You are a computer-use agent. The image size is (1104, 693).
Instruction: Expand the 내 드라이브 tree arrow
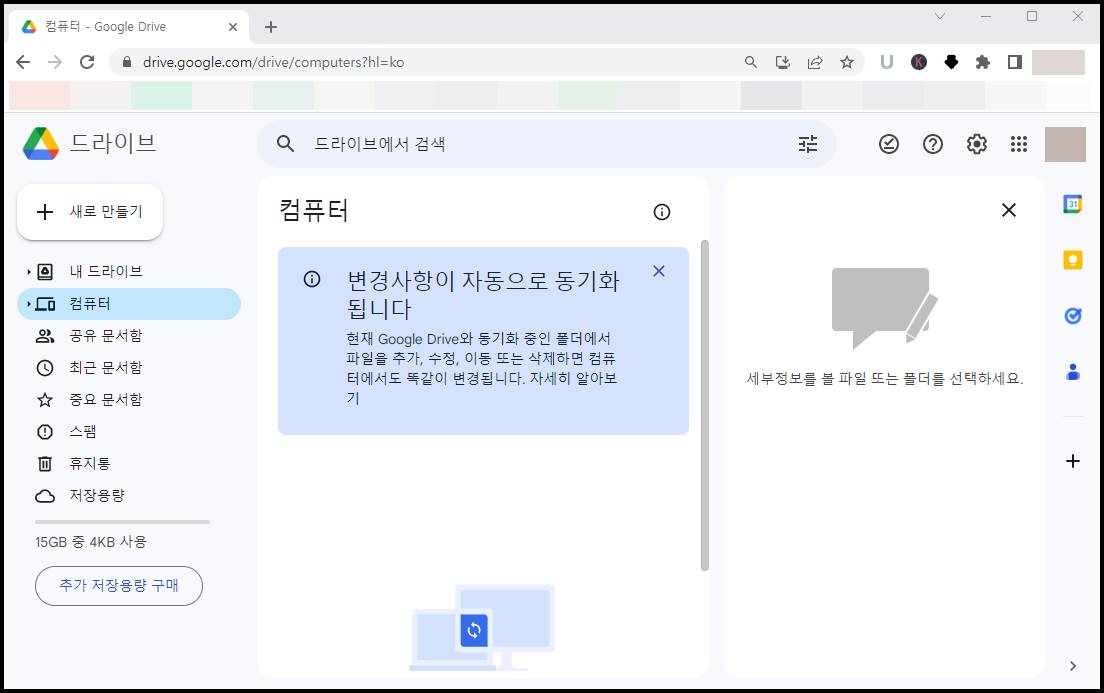click(x=28, y=272)
